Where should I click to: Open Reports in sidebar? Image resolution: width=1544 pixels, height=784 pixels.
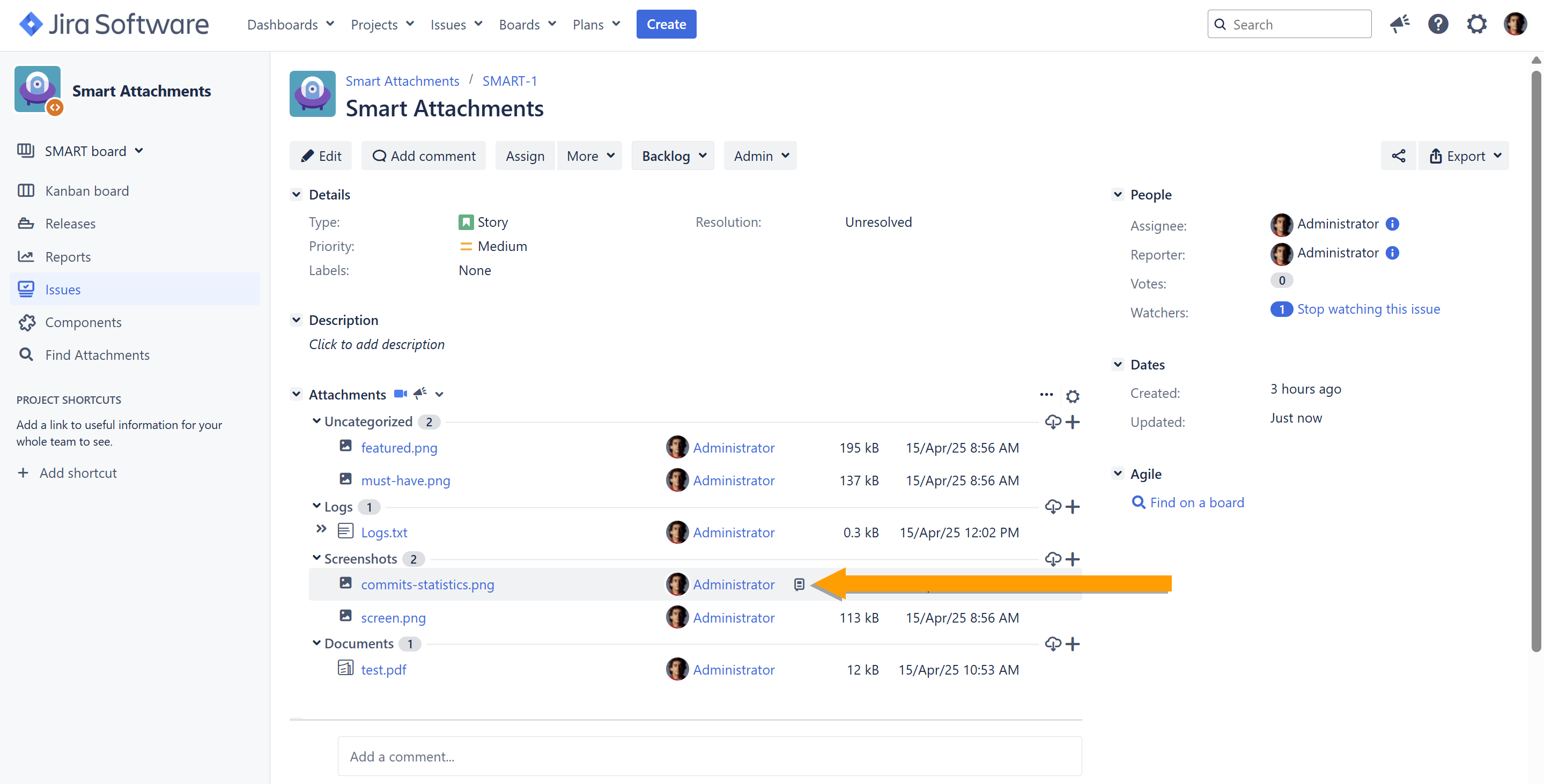coord(135,256)
